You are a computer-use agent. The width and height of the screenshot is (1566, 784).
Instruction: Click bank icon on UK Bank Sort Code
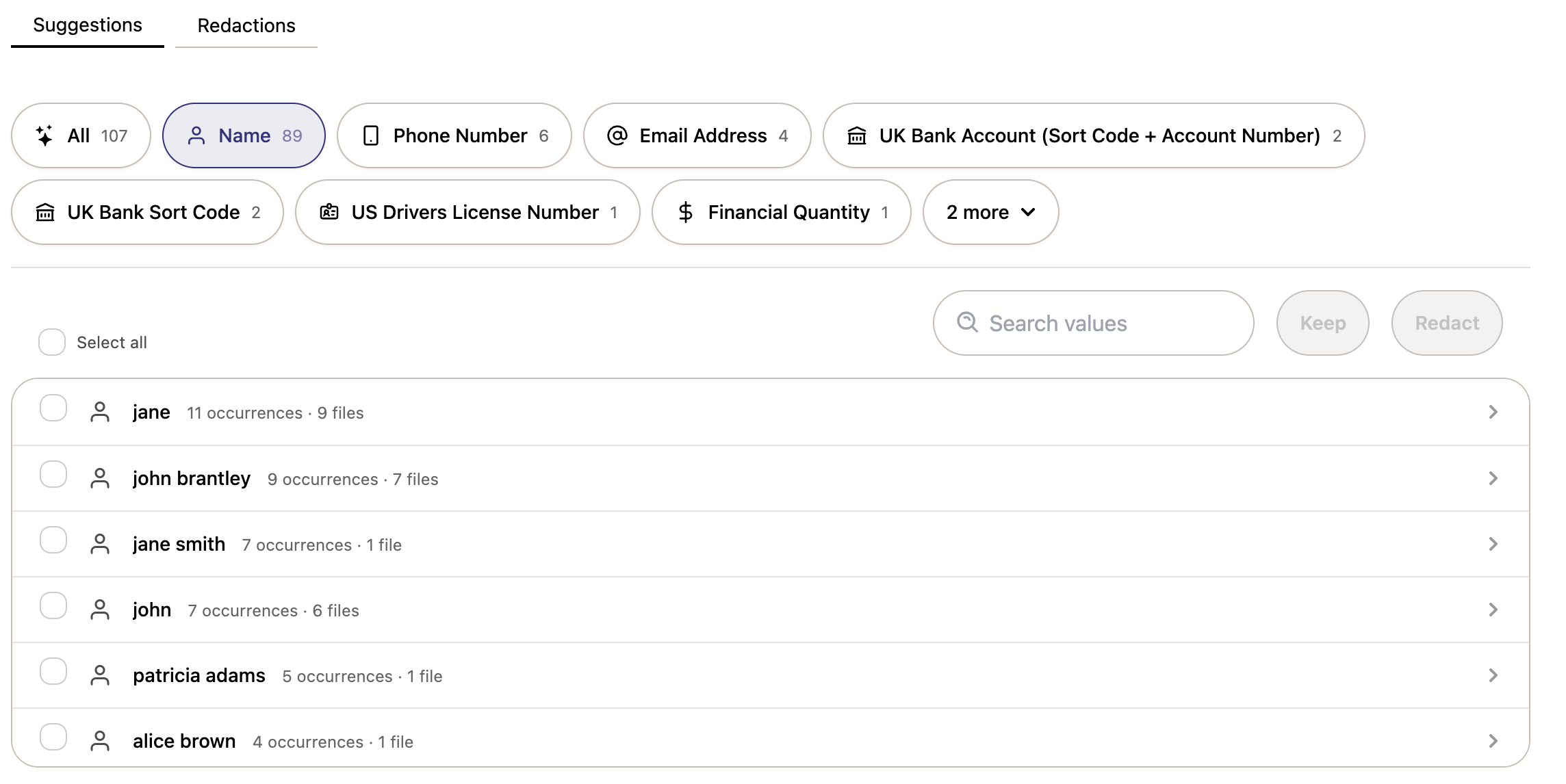click(x=45, y=212)
